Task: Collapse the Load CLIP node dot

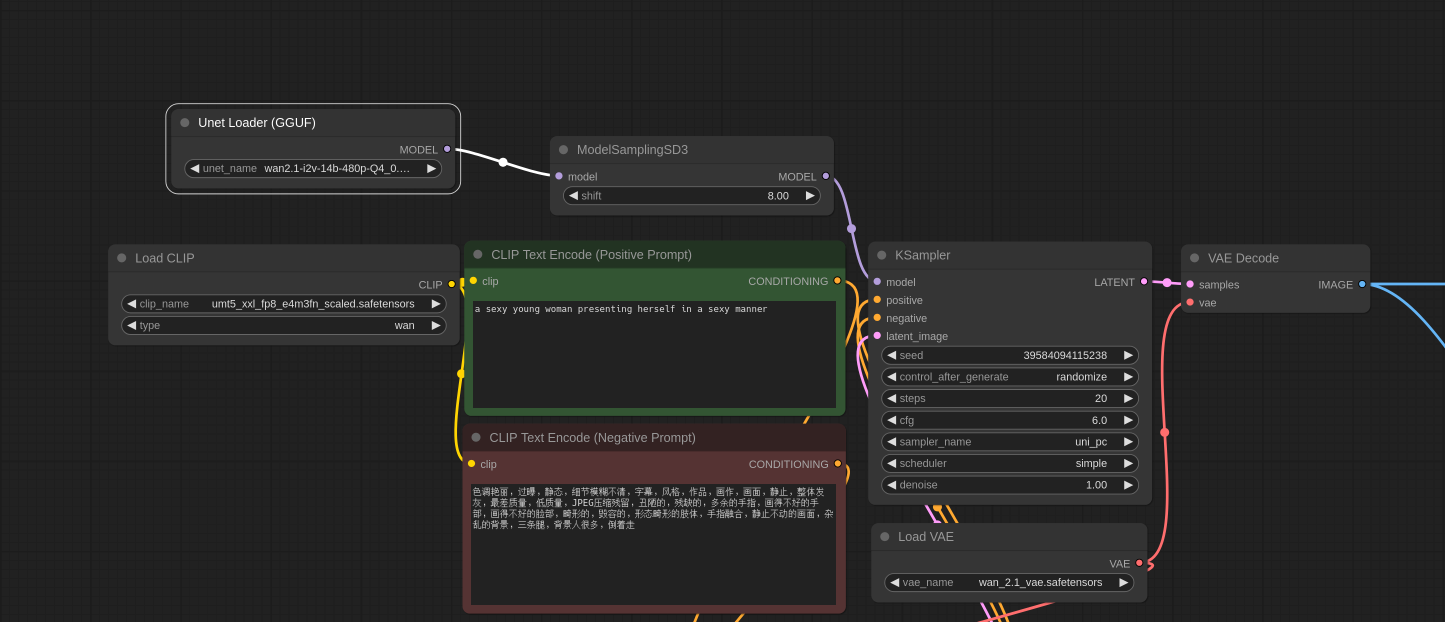Action: coord(122,258)
